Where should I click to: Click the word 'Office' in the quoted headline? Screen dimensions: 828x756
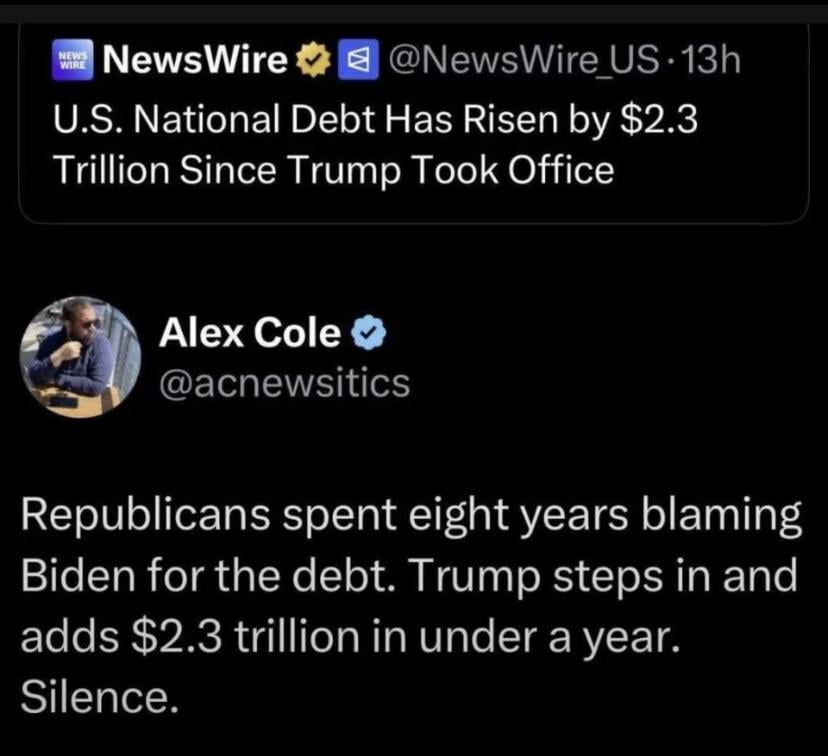[x=562, y=169]
